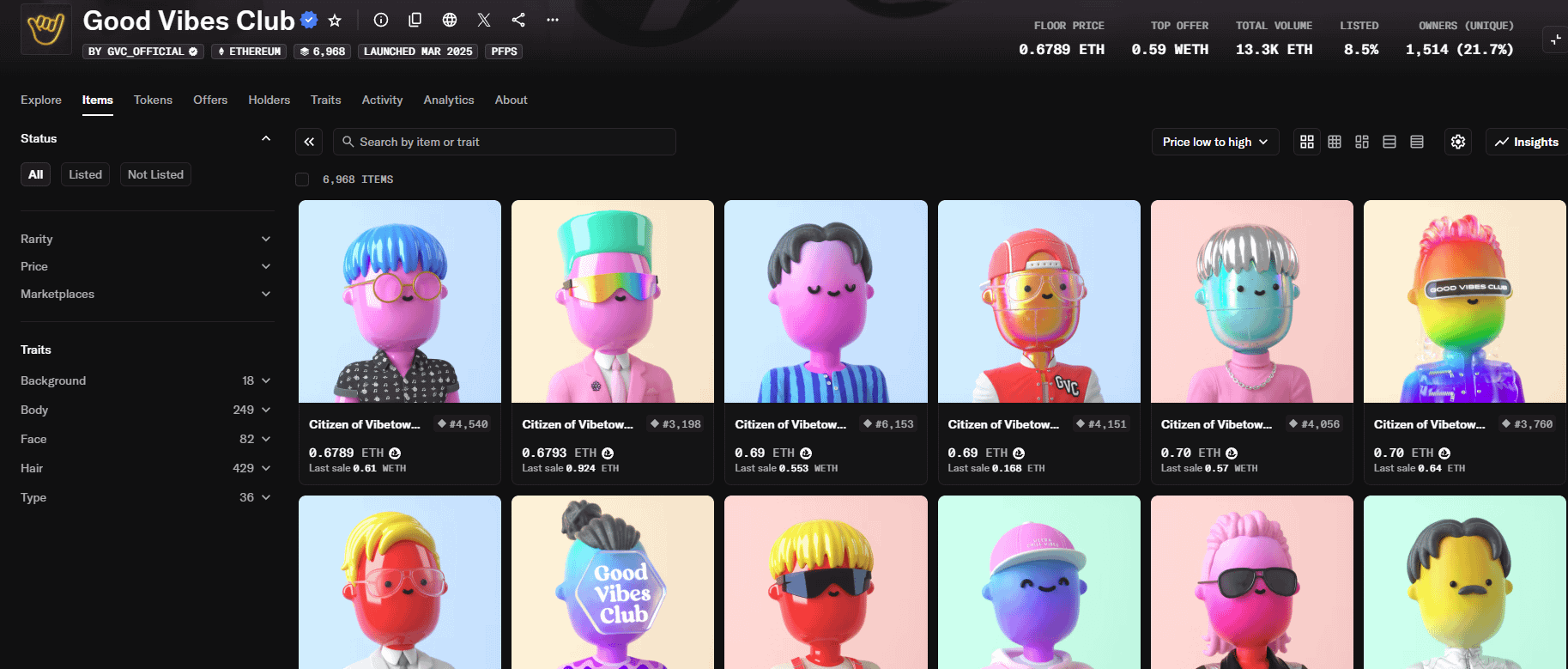Viewport: 1568px width, 669px height.
Task: Expand the Background trait filter
Action: pyautogui.click(x=146, y=380)
